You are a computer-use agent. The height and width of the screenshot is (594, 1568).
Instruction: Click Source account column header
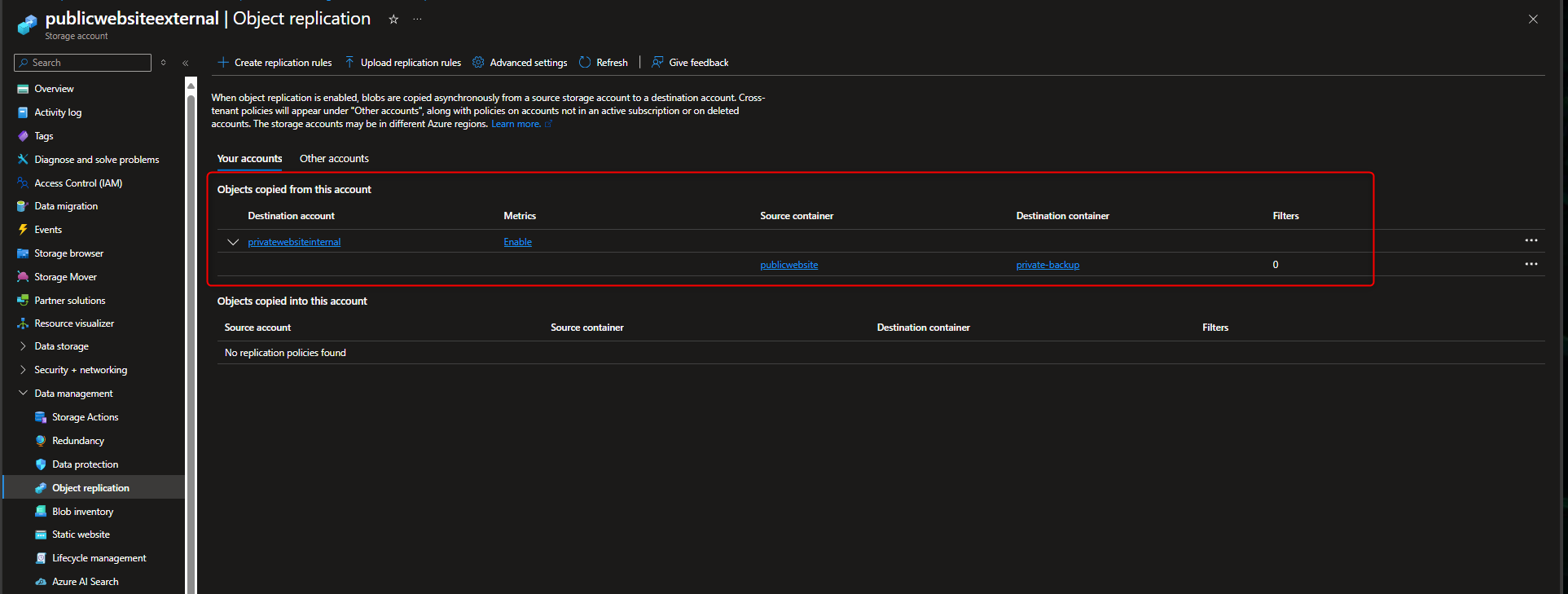point(257,328)
